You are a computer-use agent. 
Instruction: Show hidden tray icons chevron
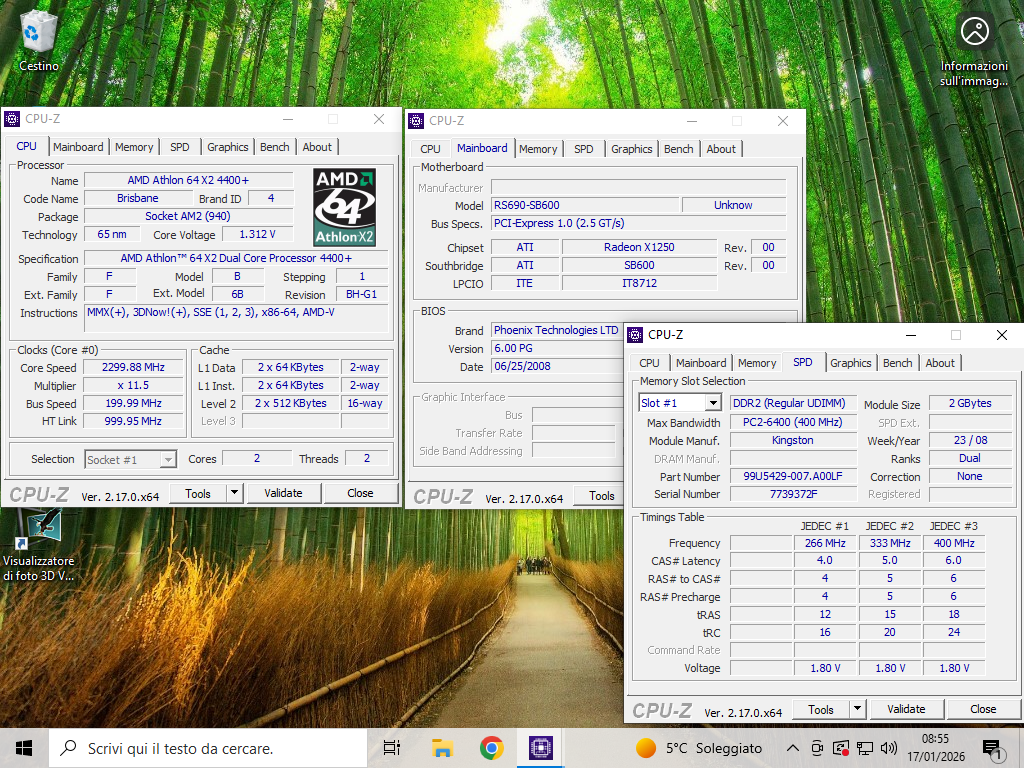point(792,748)
